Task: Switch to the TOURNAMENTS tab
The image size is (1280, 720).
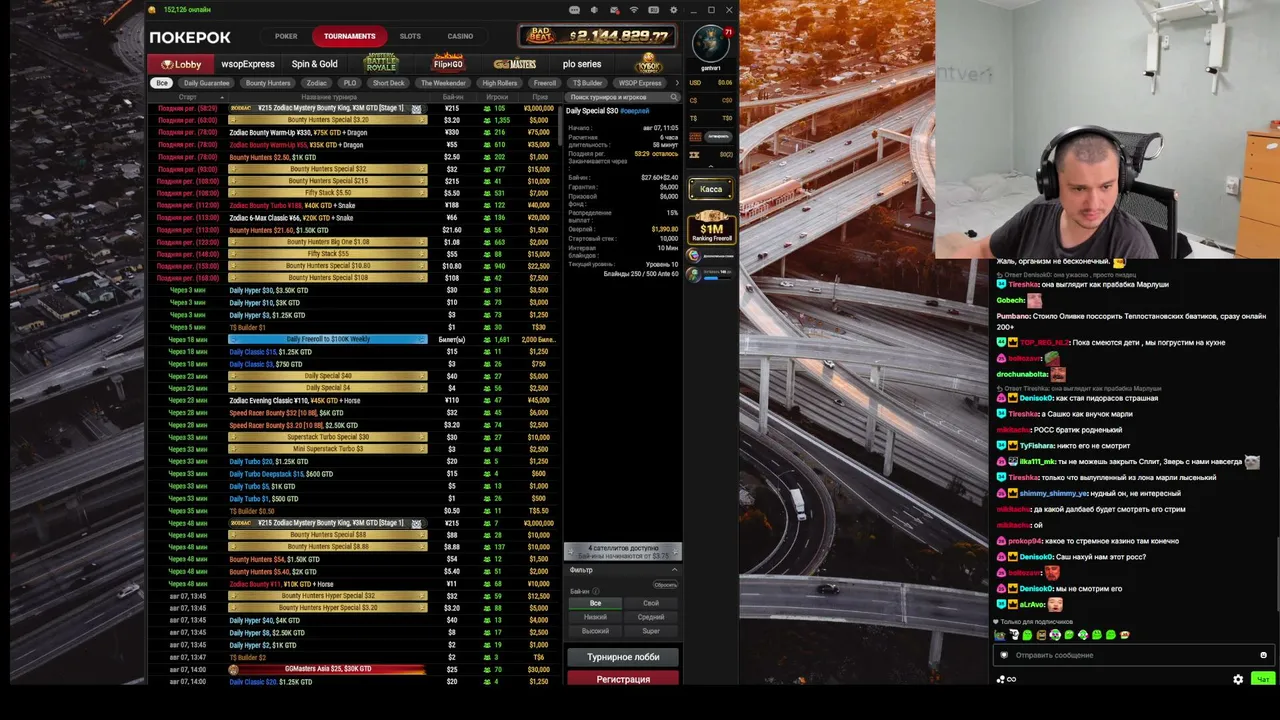Action: [350, 37]
